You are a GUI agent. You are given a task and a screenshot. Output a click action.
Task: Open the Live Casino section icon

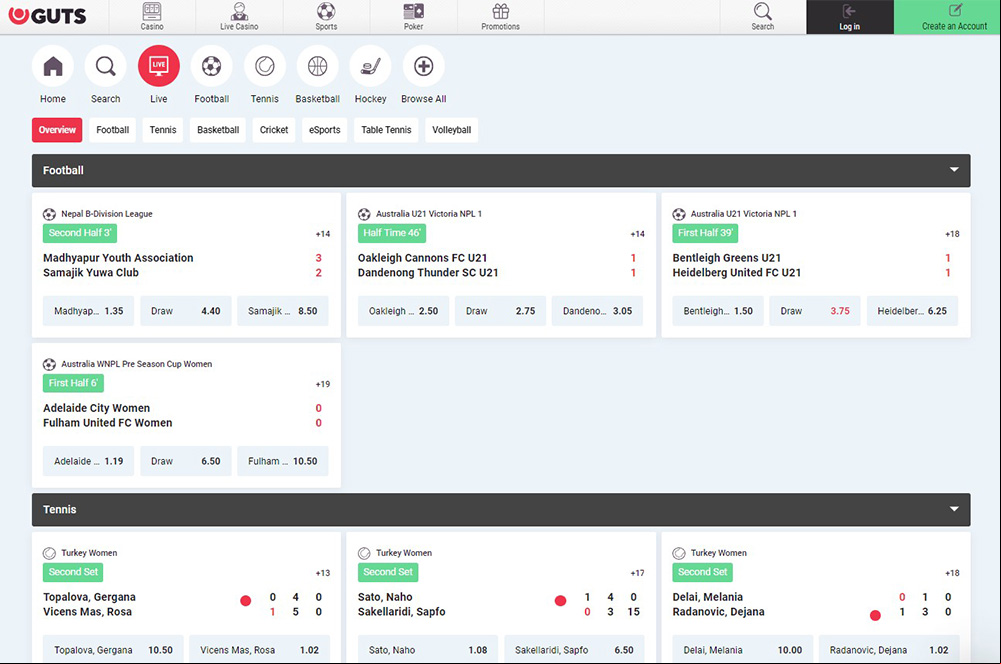click(239, 17)
